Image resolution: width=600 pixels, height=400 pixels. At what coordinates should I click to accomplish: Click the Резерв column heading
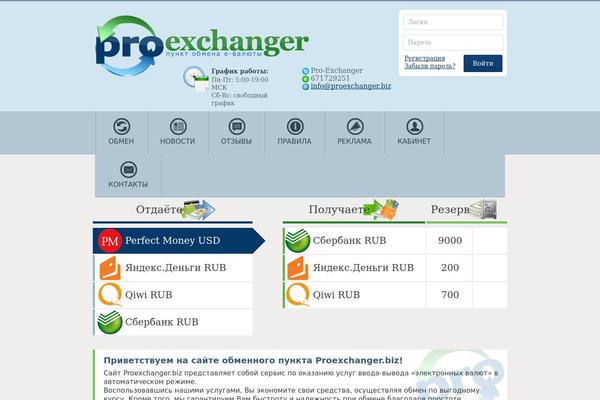(450, 209)
